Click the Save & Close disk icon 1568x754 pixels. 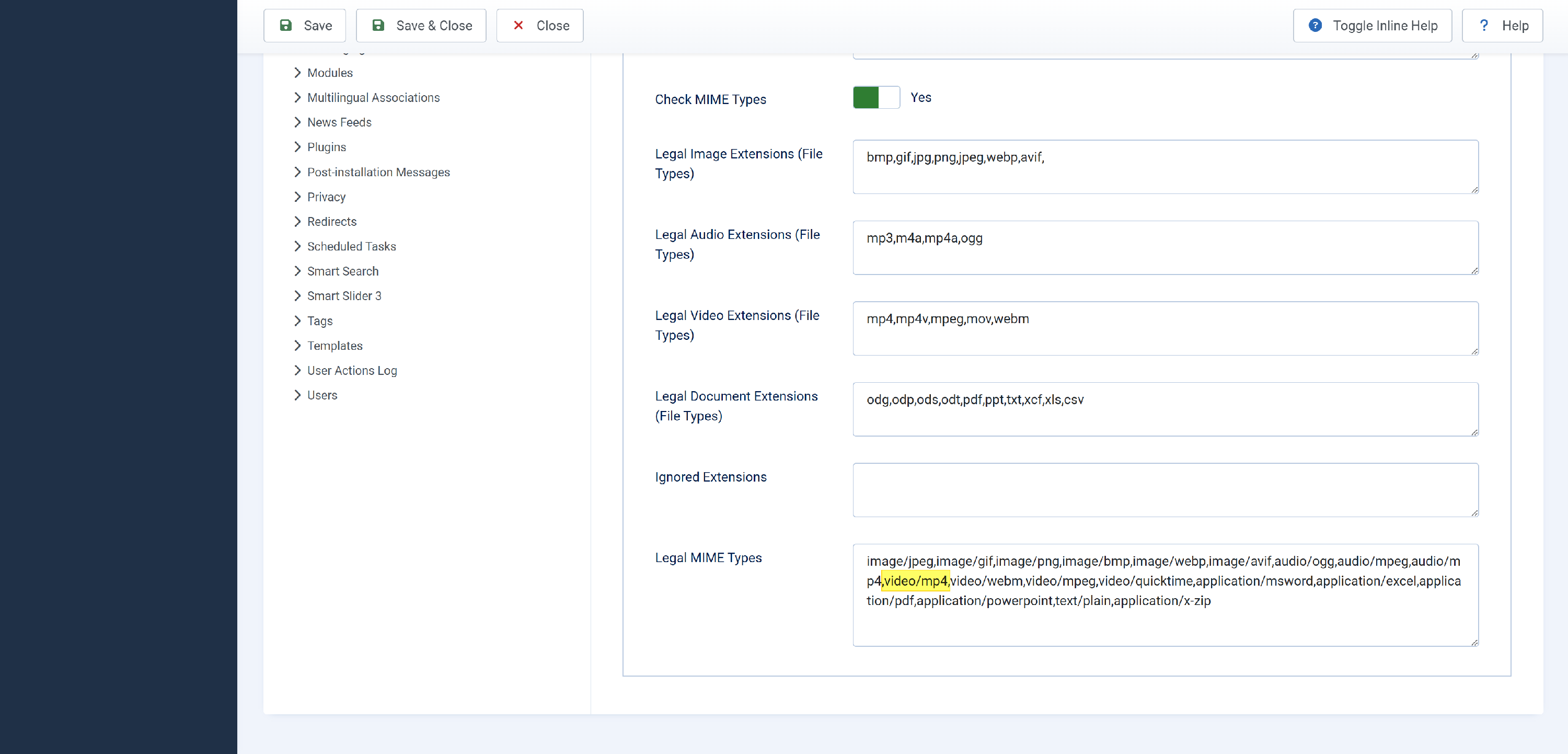coord(378,26)
